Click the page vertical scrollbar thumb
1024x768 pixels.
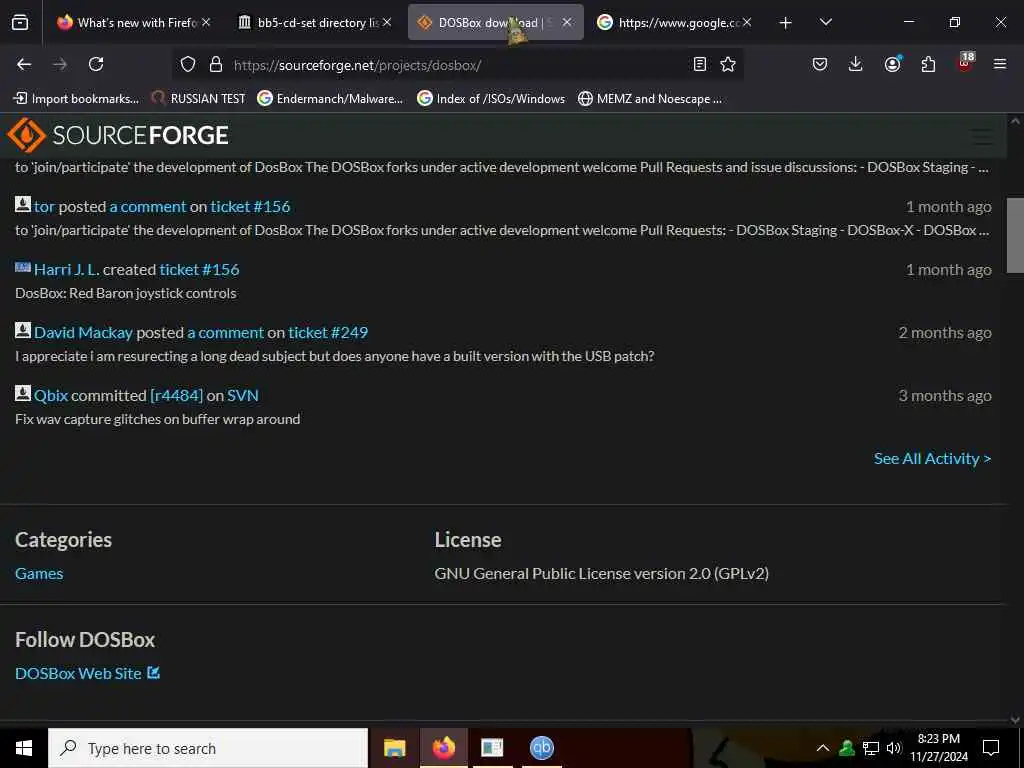click(1014, 234)
